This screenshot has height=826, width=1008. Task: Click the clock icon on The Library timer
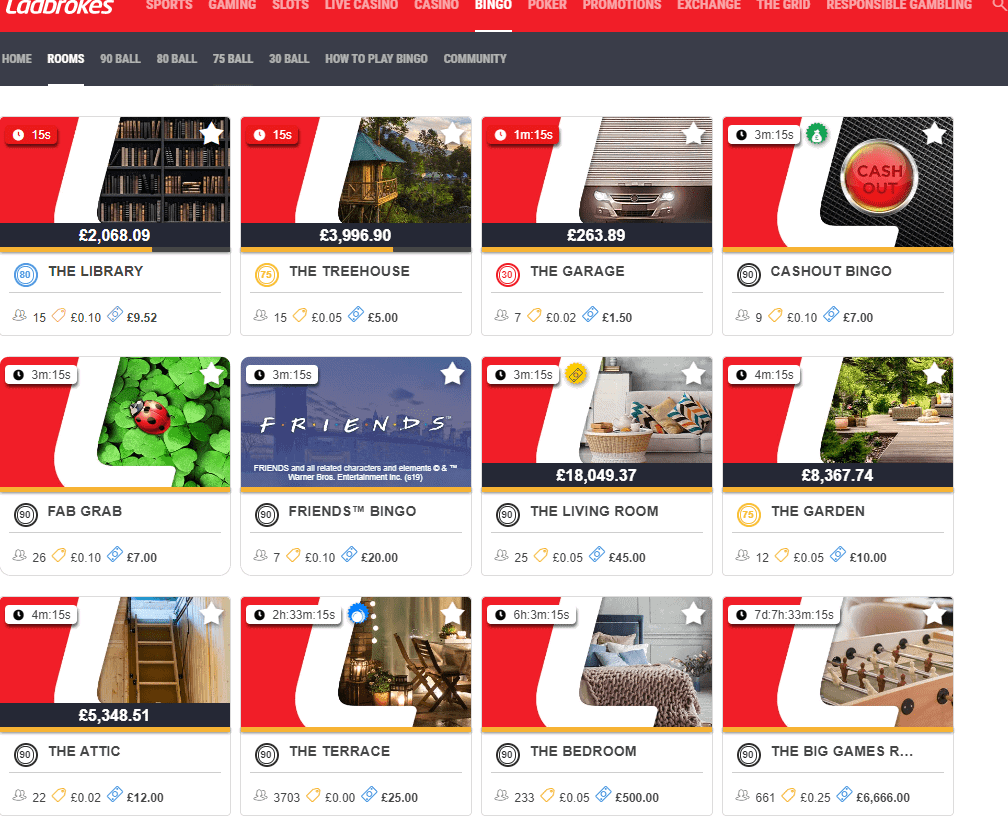pos(19,135)
